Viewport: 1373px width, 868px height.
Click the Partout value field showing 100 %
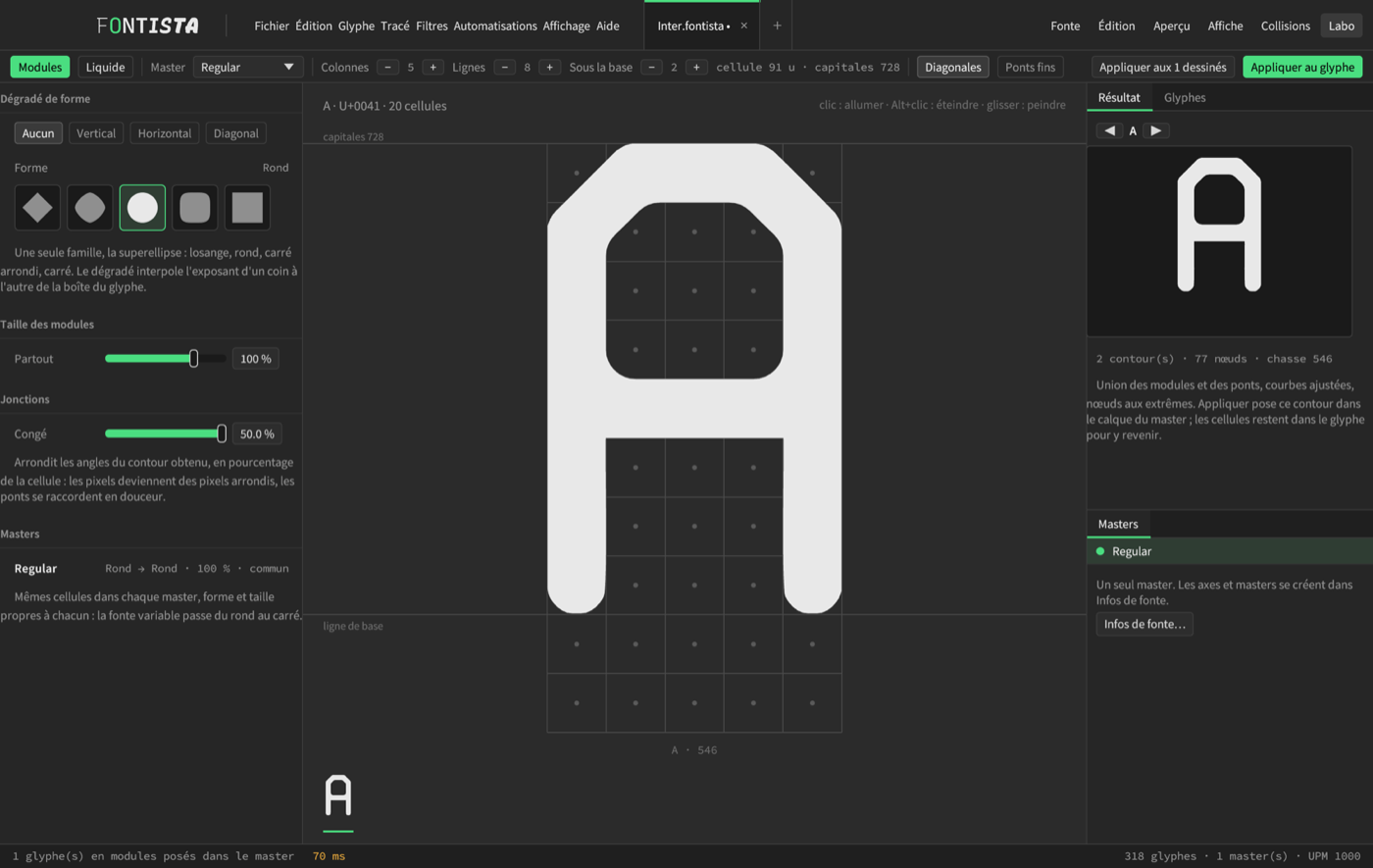(256, 359)
